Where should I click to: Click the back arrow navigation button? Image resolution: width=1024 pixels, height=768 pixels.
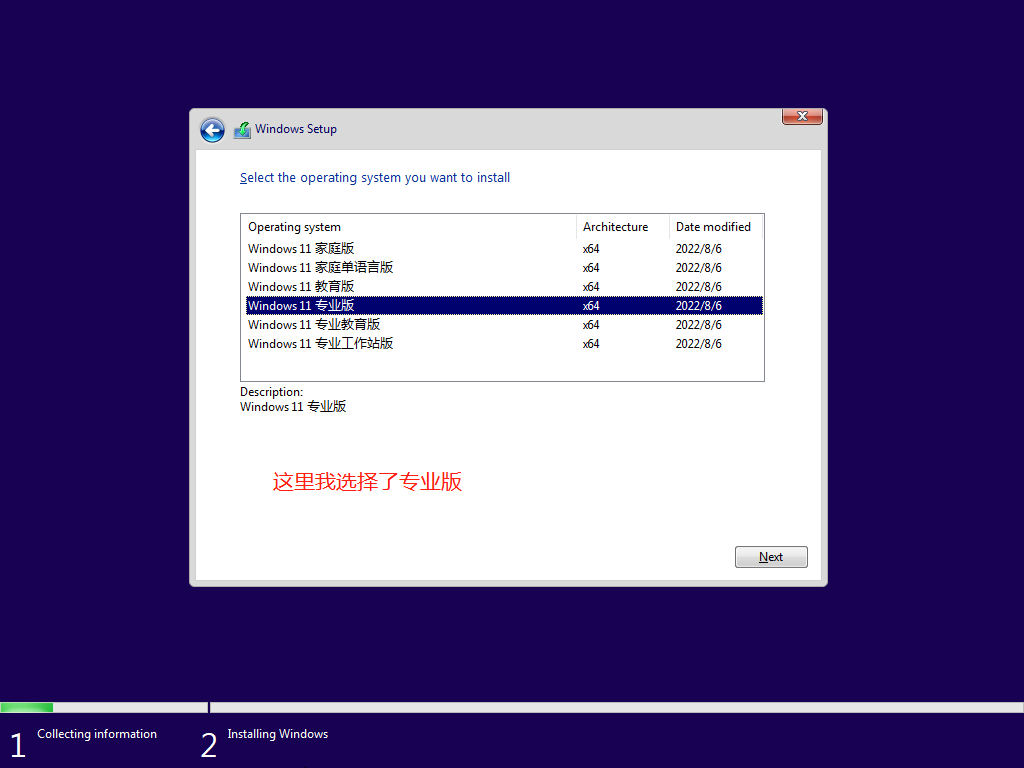point(212,130)
